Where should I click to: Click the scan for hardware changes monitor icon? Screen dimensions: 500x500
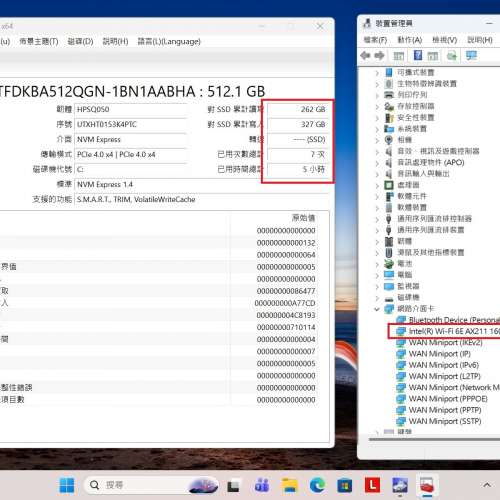[x=471, y=55]
